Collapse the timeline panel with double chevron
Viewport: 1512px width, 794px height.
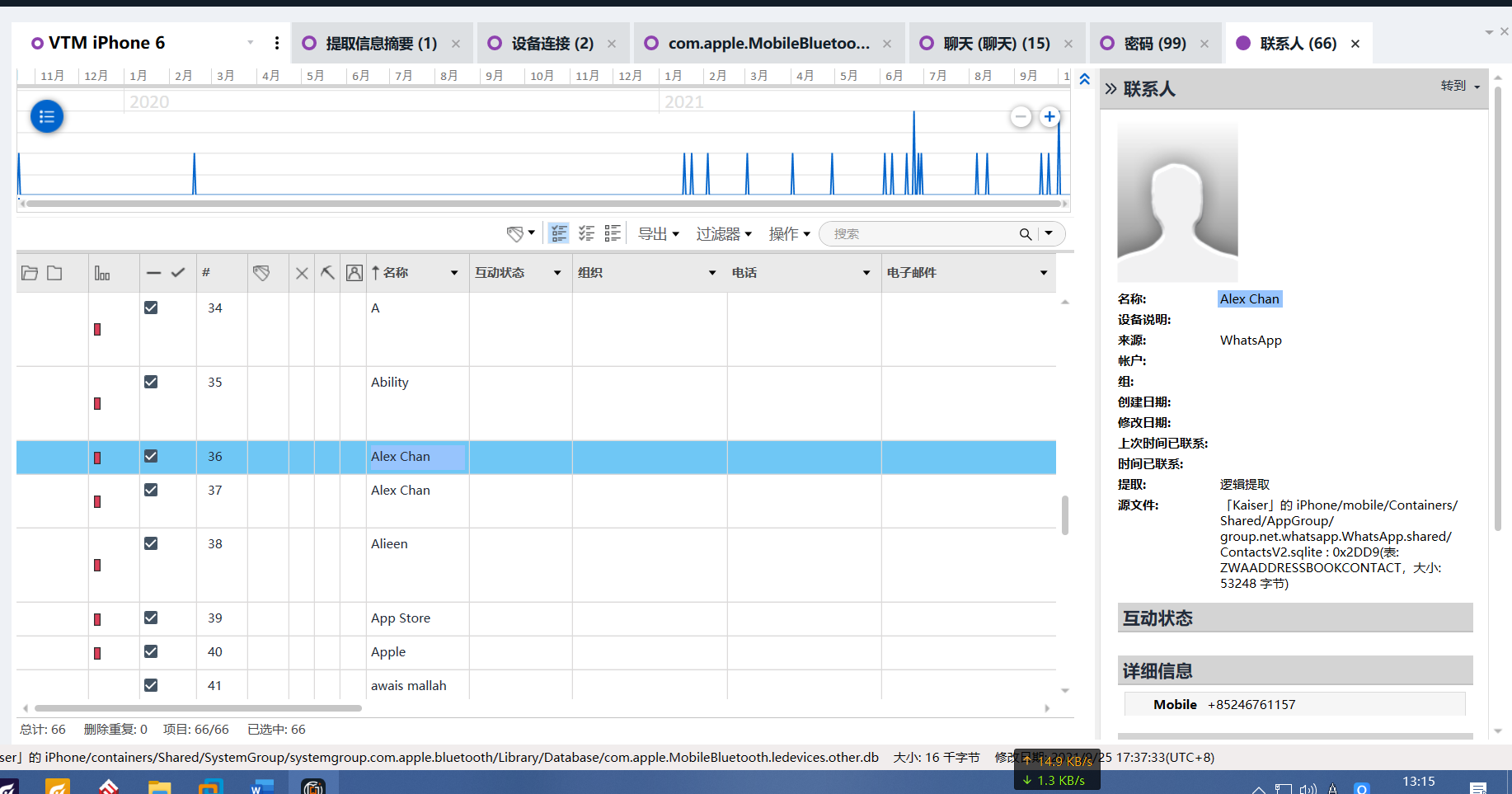(1084, 79)
